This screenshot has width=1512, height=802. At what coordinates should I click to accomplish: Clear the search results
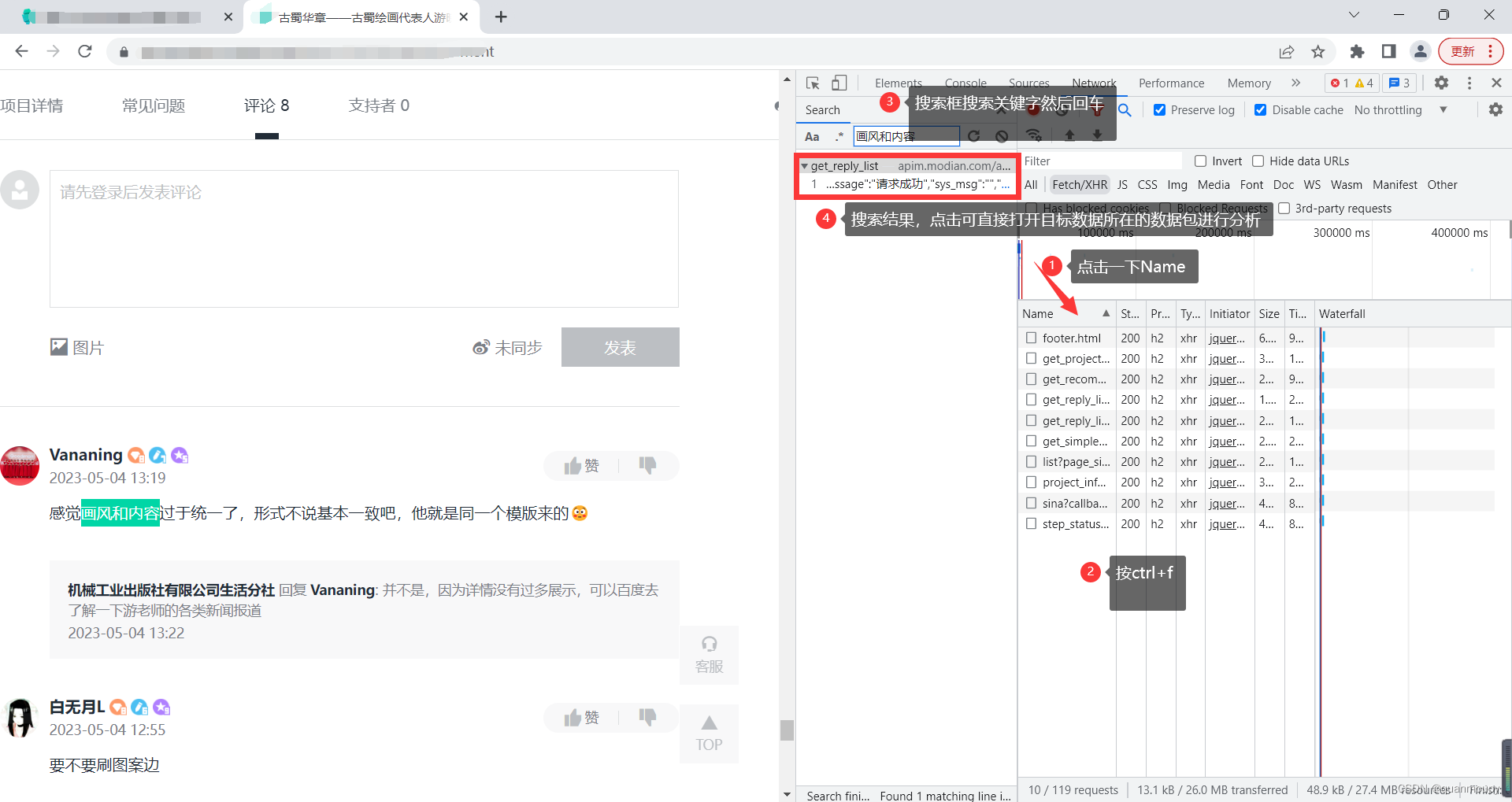coord(1002,136)
